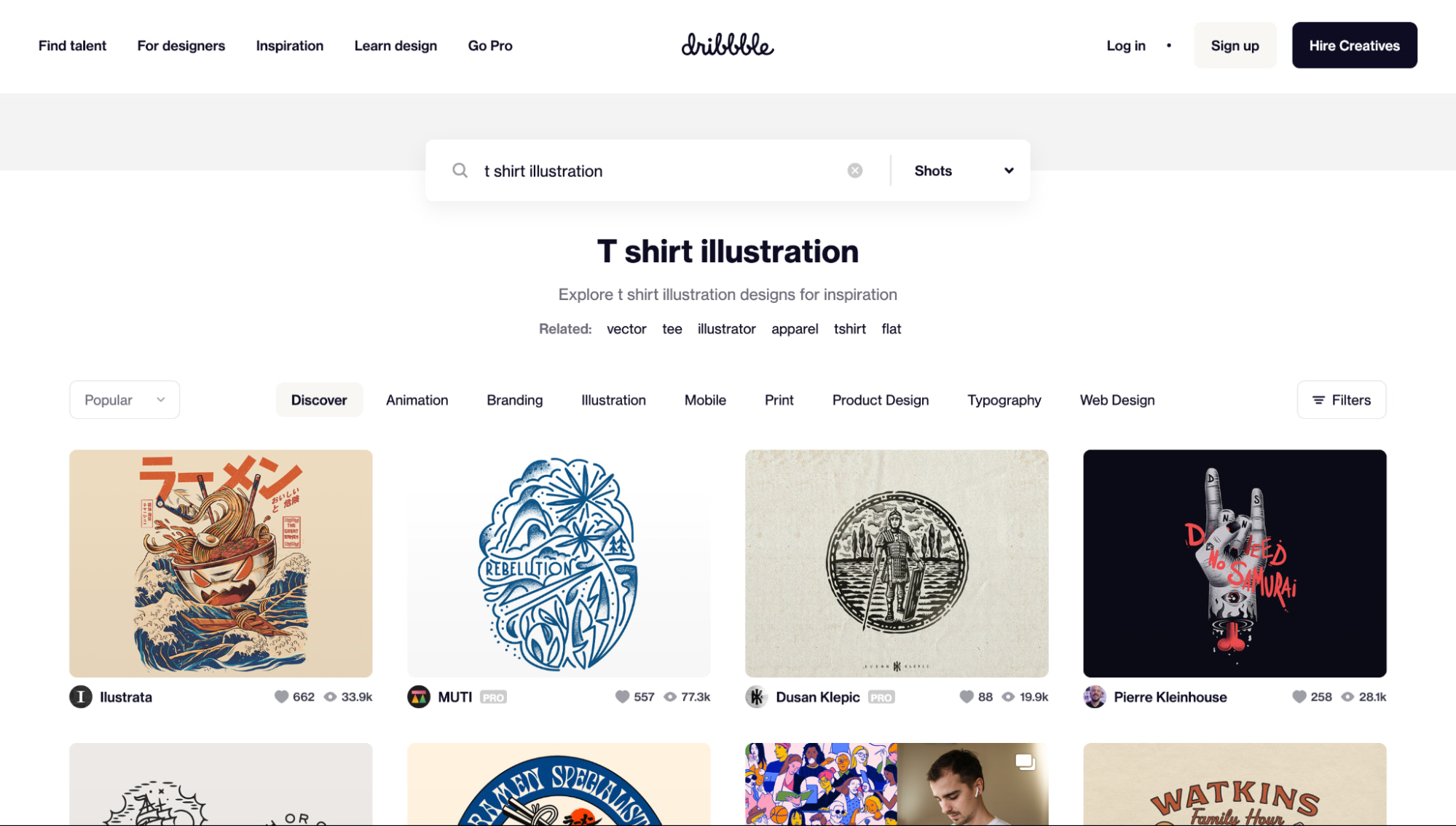Click the heart icon on the ramen illustration
This screenshot has width=1456, height=826.
pos(281,696)
